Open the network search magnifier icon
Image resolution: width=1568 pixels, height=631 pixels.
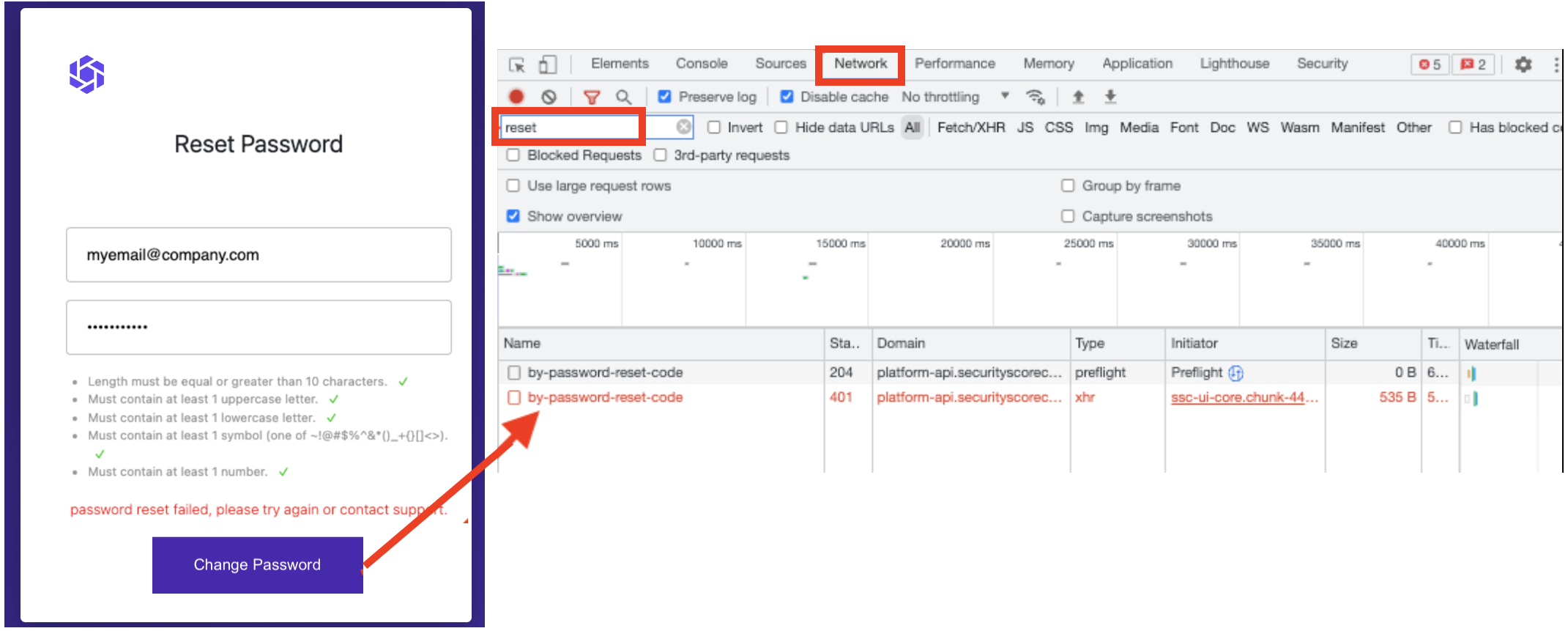click(623, 97)
